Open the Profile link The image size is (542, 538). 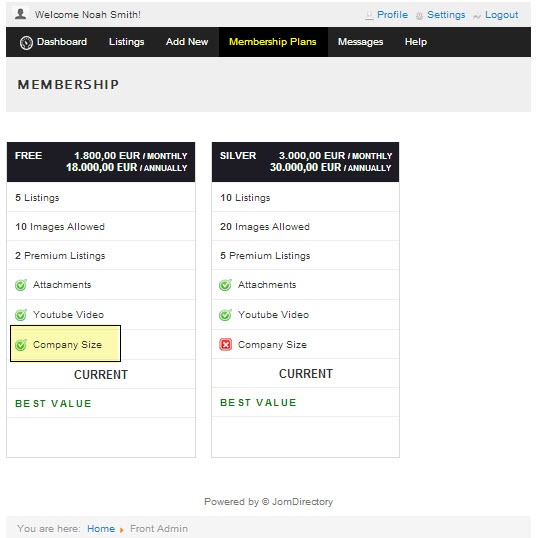392,15
